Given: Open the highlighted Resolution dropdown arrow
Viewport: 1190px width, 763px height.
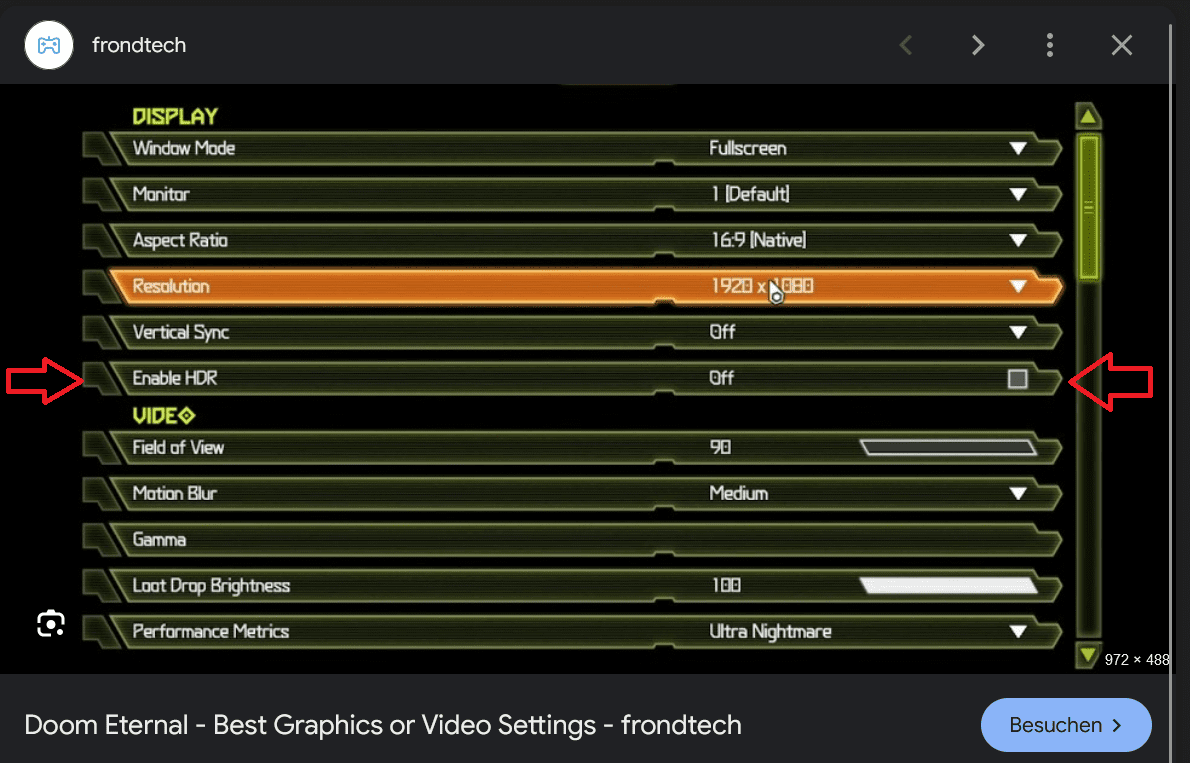Looking at the screenshot, I should 1018,286.
